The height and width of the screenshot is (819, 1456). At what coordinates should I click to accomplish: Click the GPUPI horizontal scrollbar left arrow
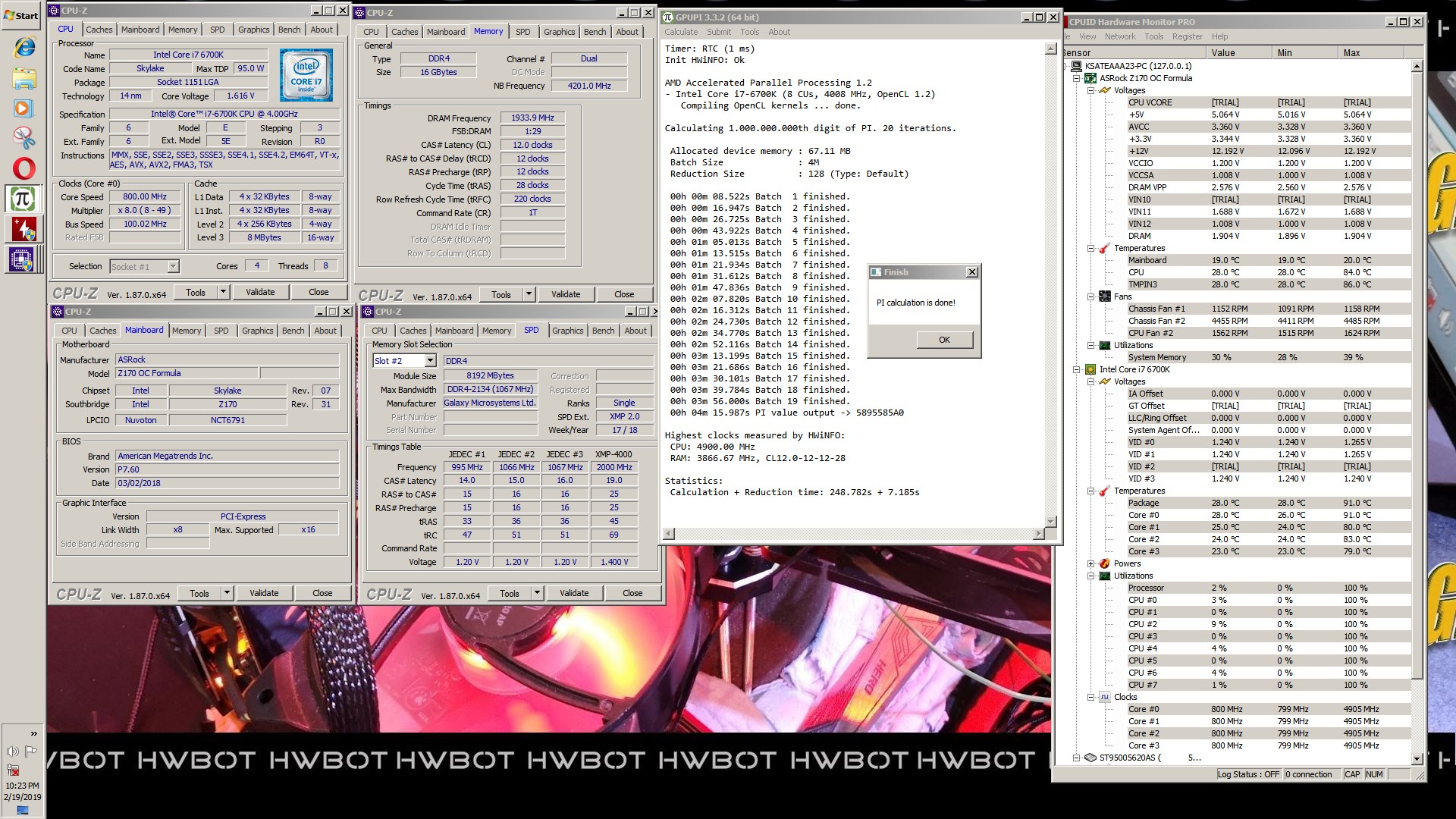coord(668,534)
